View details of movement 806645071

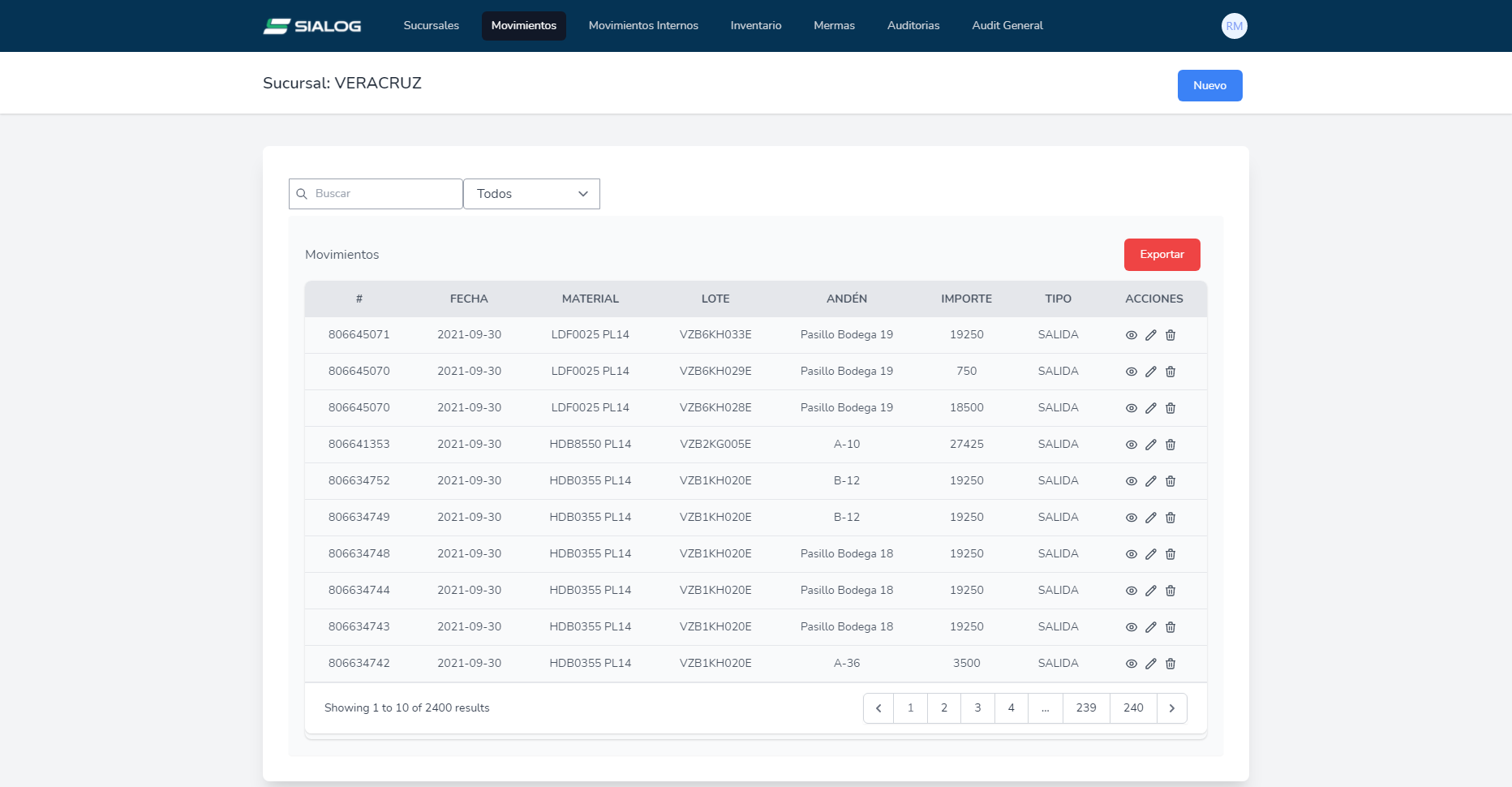coord(1132,335)
